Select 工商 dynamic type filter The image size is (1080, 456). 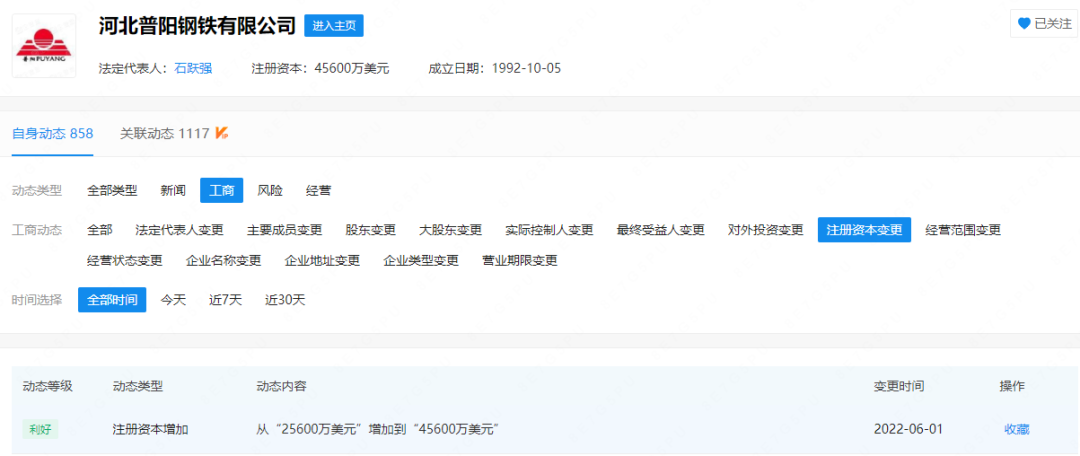[x=222, y=191]
